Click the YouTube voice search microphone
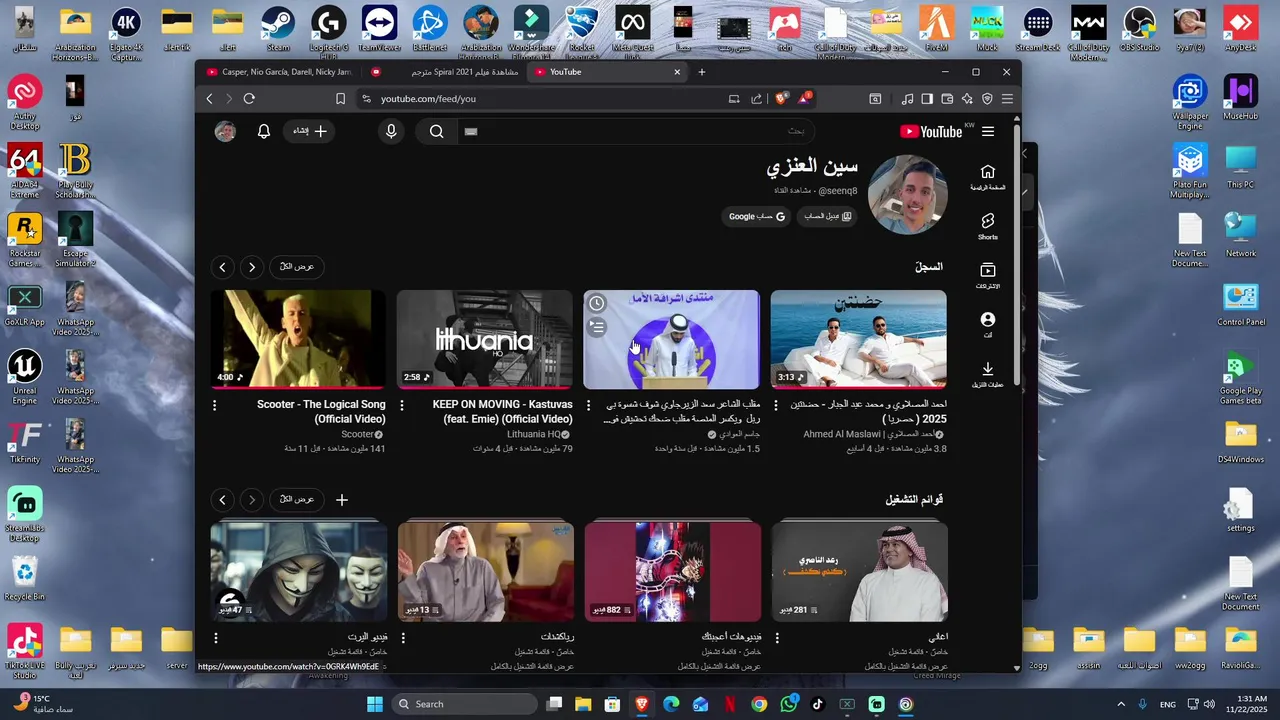 coord(391,131)
